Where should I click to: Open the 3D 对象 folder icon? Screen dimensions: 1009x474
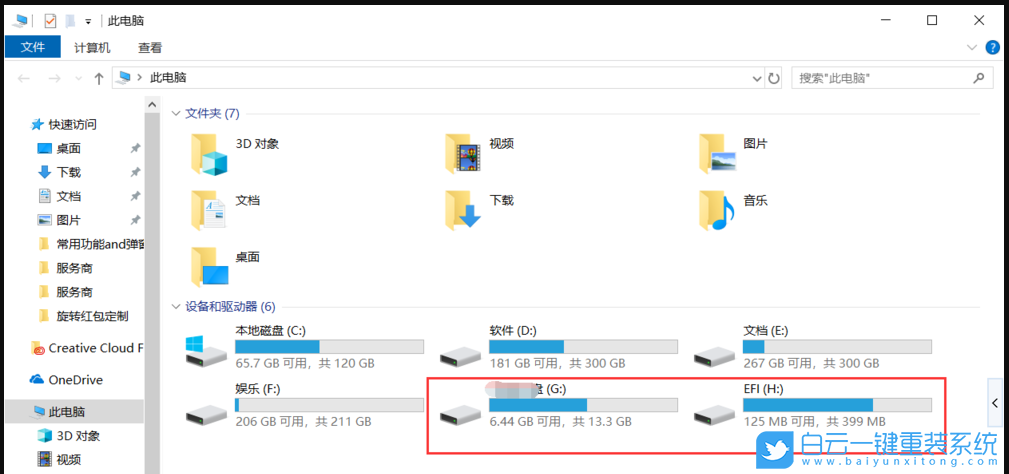point(209,153)
